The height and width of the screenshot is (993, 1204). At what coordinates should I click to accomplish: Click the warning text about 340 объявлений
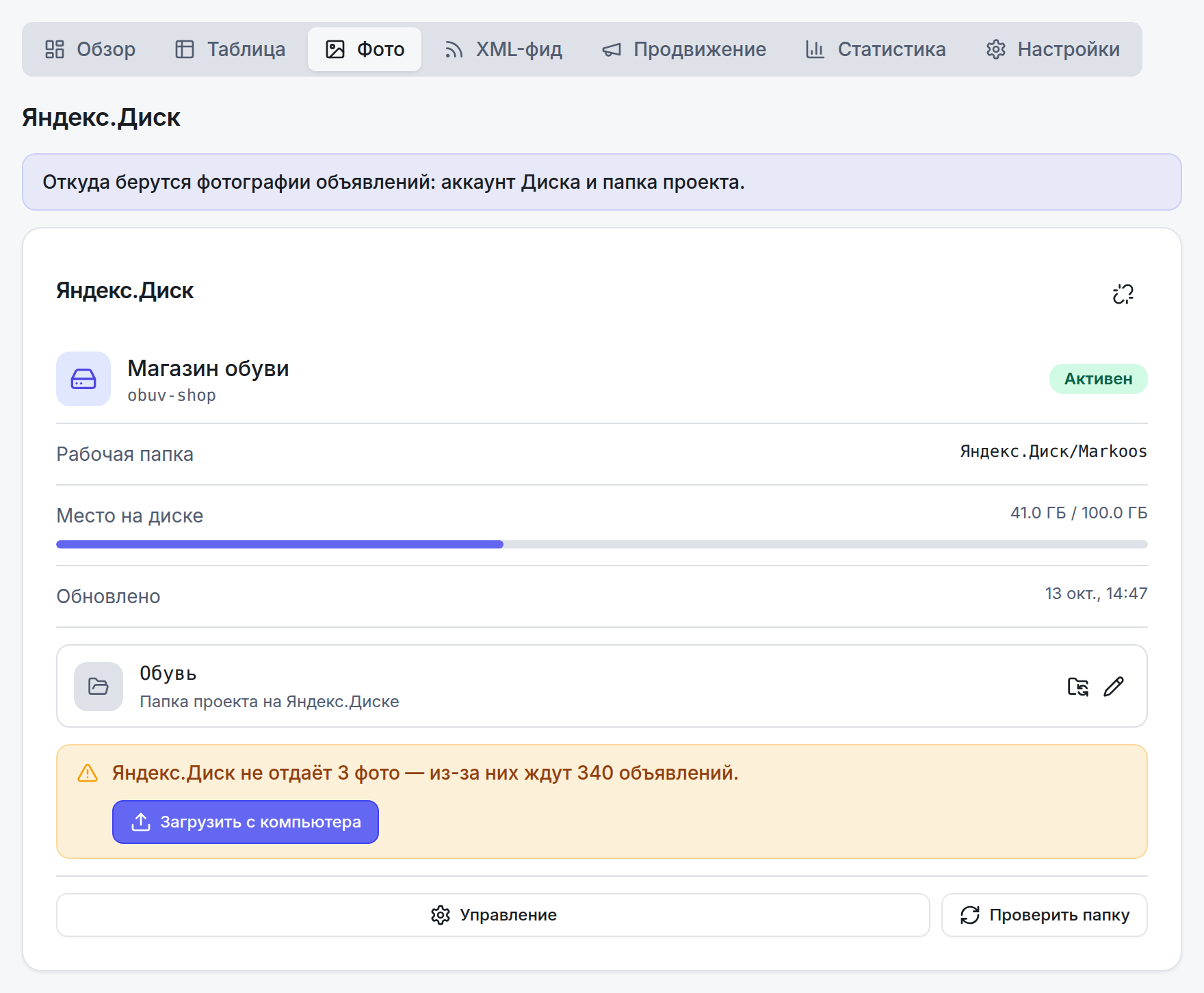click(426, 773)
